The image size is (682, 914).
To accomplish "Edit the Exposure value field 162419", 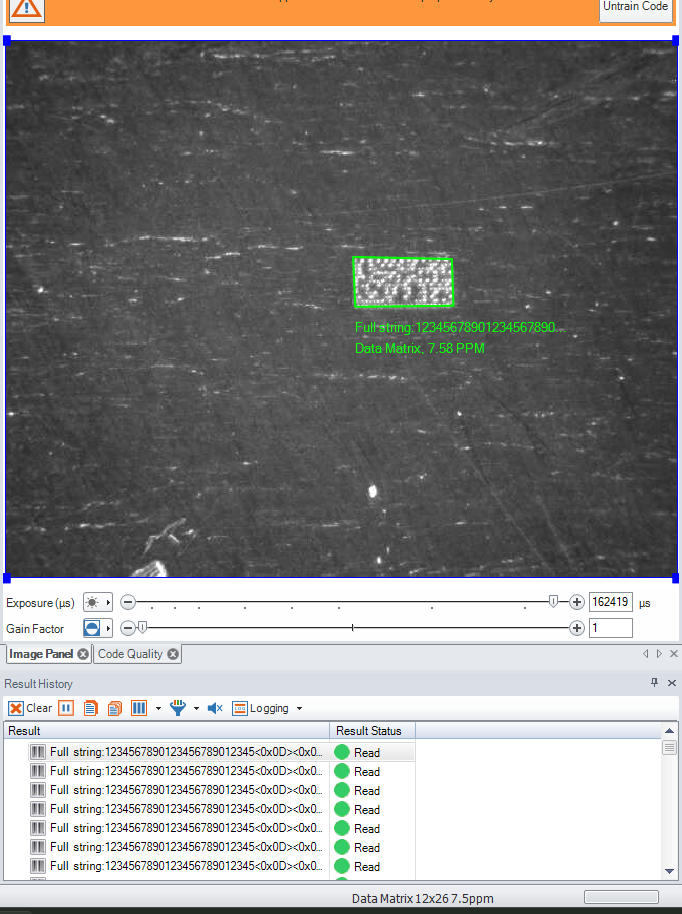I will 610,602.
